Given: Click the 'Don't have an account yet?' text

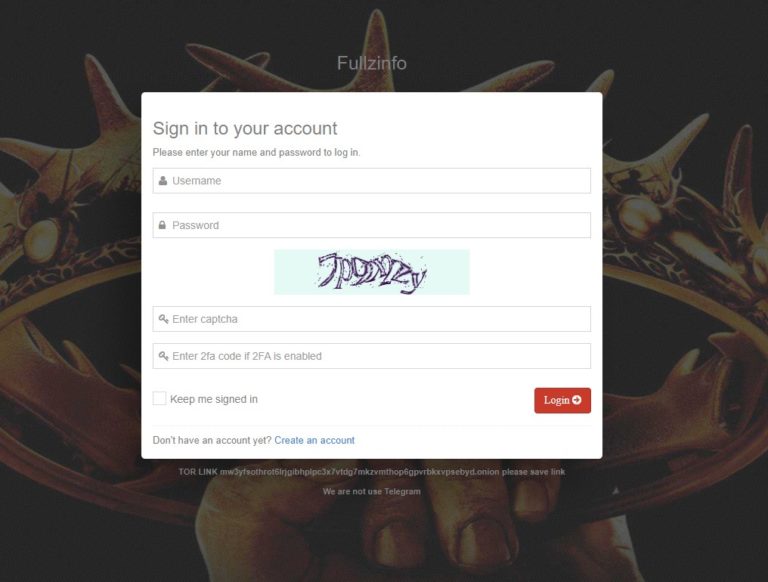Looking at the screenshot, I should [212, 440].
